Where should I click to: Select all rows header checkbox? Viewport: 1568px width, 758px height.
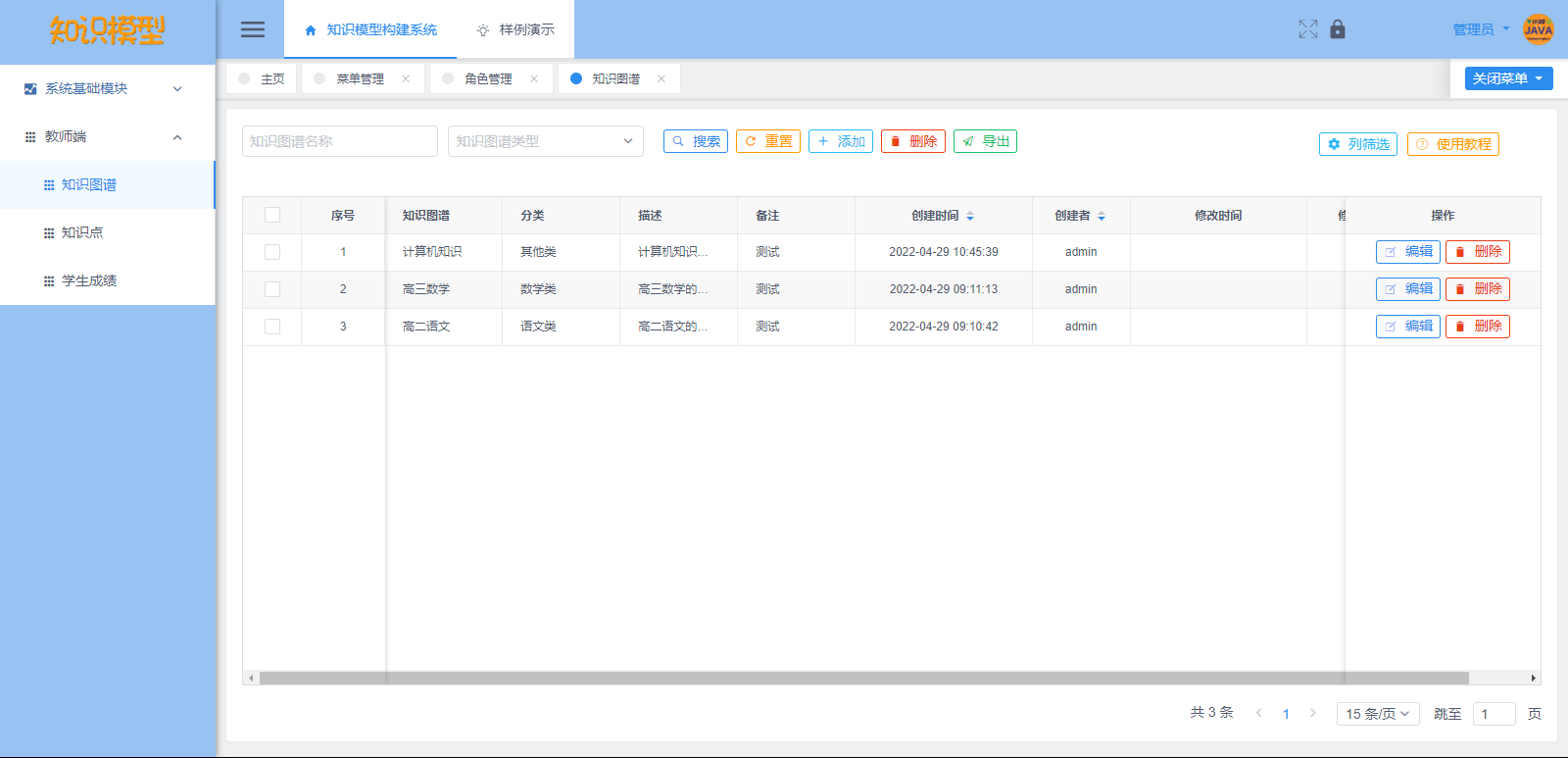pyautogui.click(x=272, y=216)
